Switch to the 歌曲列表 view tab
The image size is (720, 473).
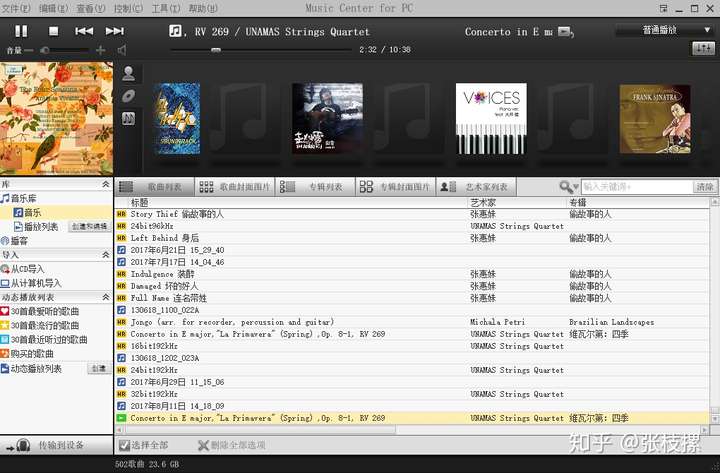(154, 187)
